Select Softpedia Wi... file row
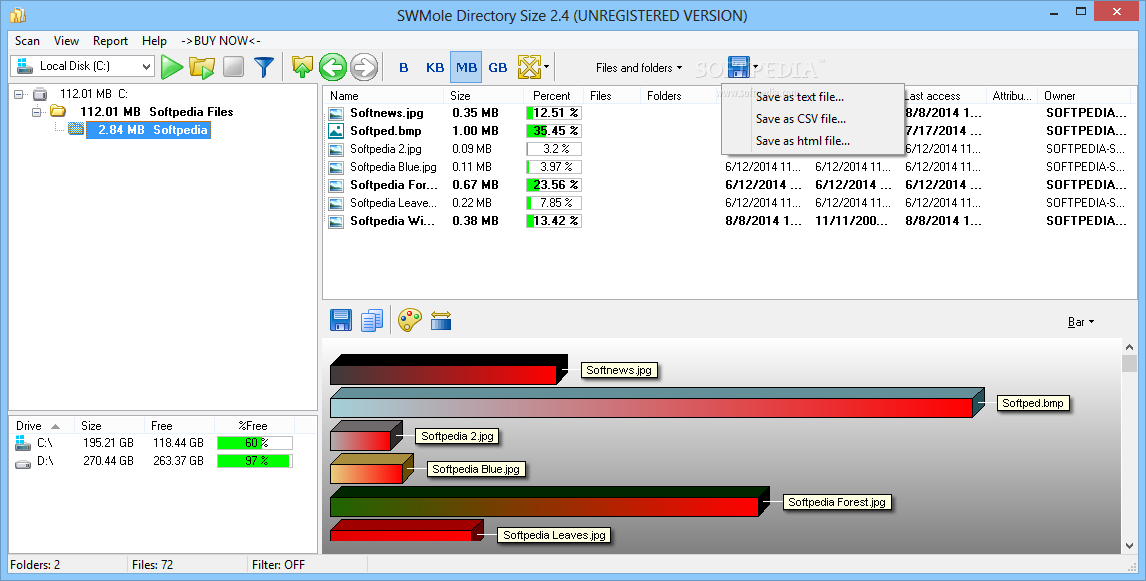This screenshot has height=581, width=1146. 728,221
